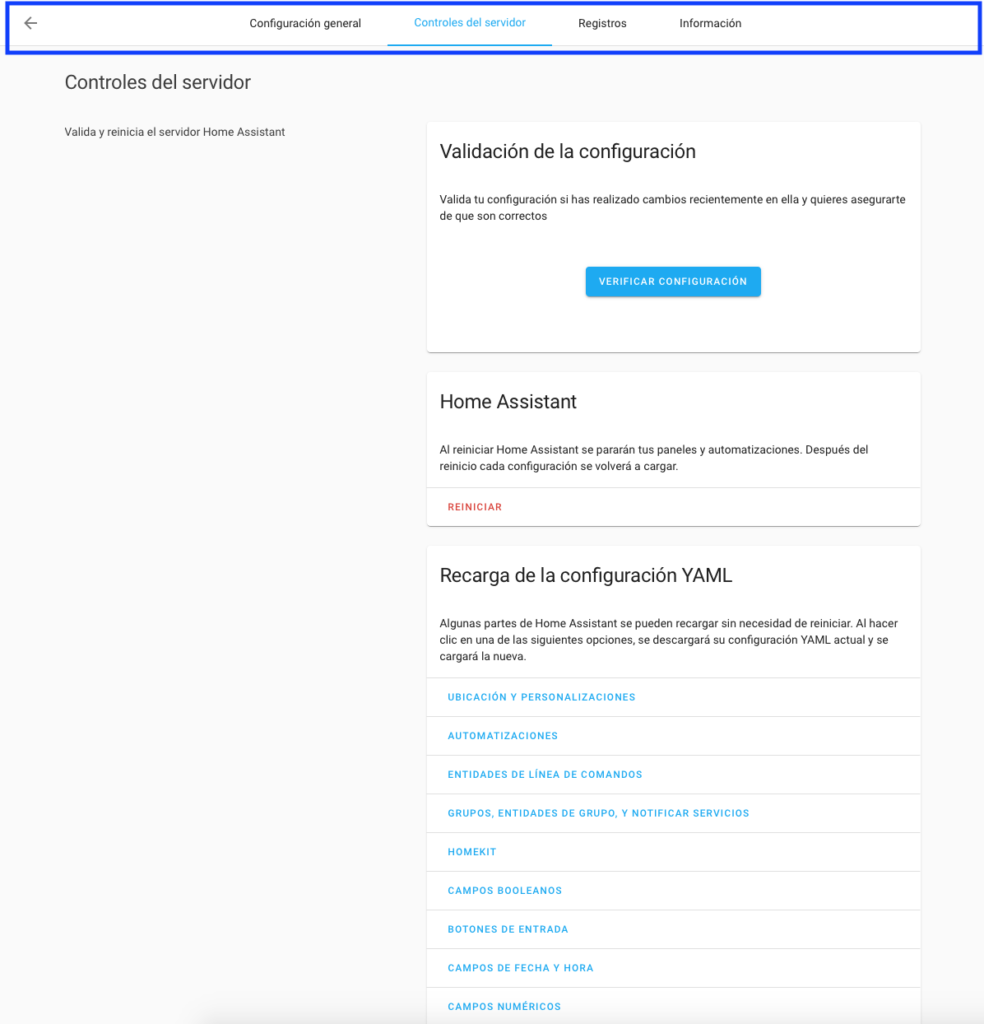
Task: Click the red Reiniciar button
Action: click(x=475, y=507)
